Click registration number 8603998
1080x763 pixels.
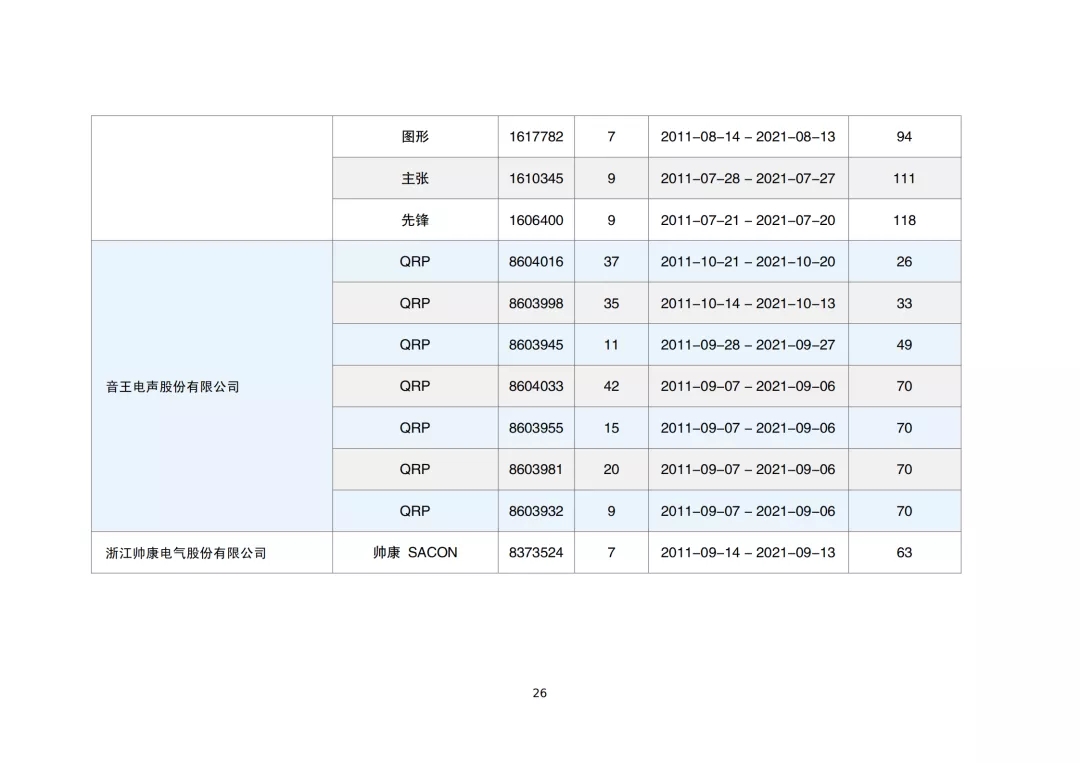pos(536,303)
